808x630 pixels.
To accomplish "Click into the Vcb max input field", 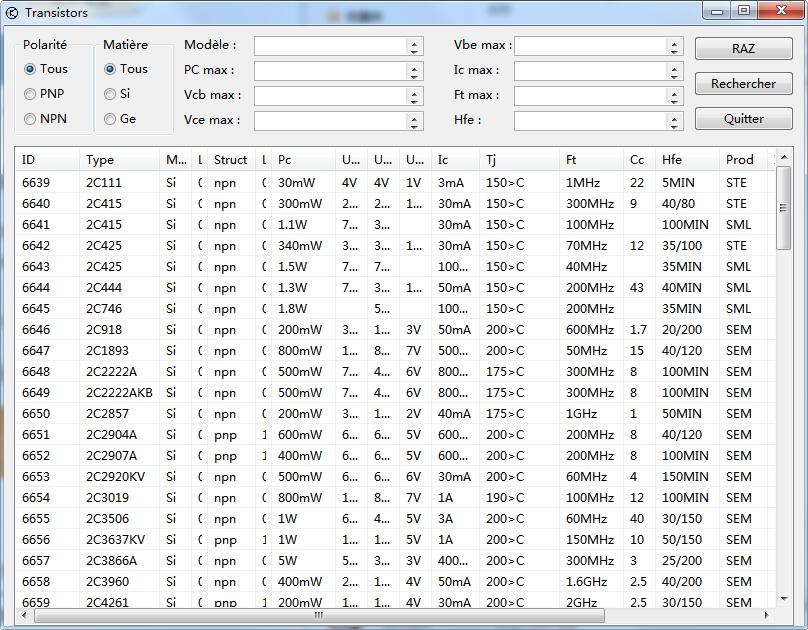I will (x=330, y=96).
